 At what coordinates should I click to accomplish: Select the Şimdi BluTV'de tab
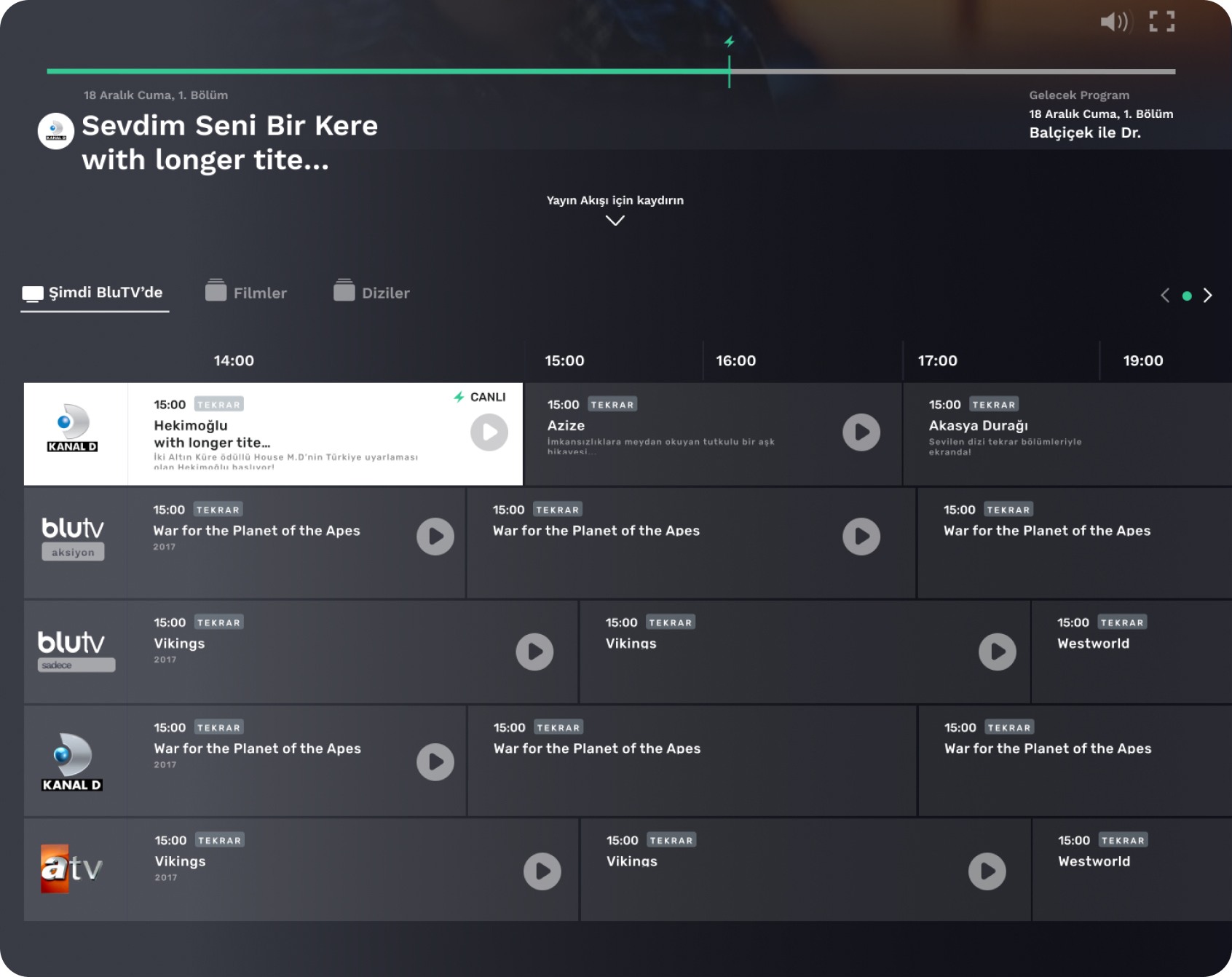click(x=93, y=293)
